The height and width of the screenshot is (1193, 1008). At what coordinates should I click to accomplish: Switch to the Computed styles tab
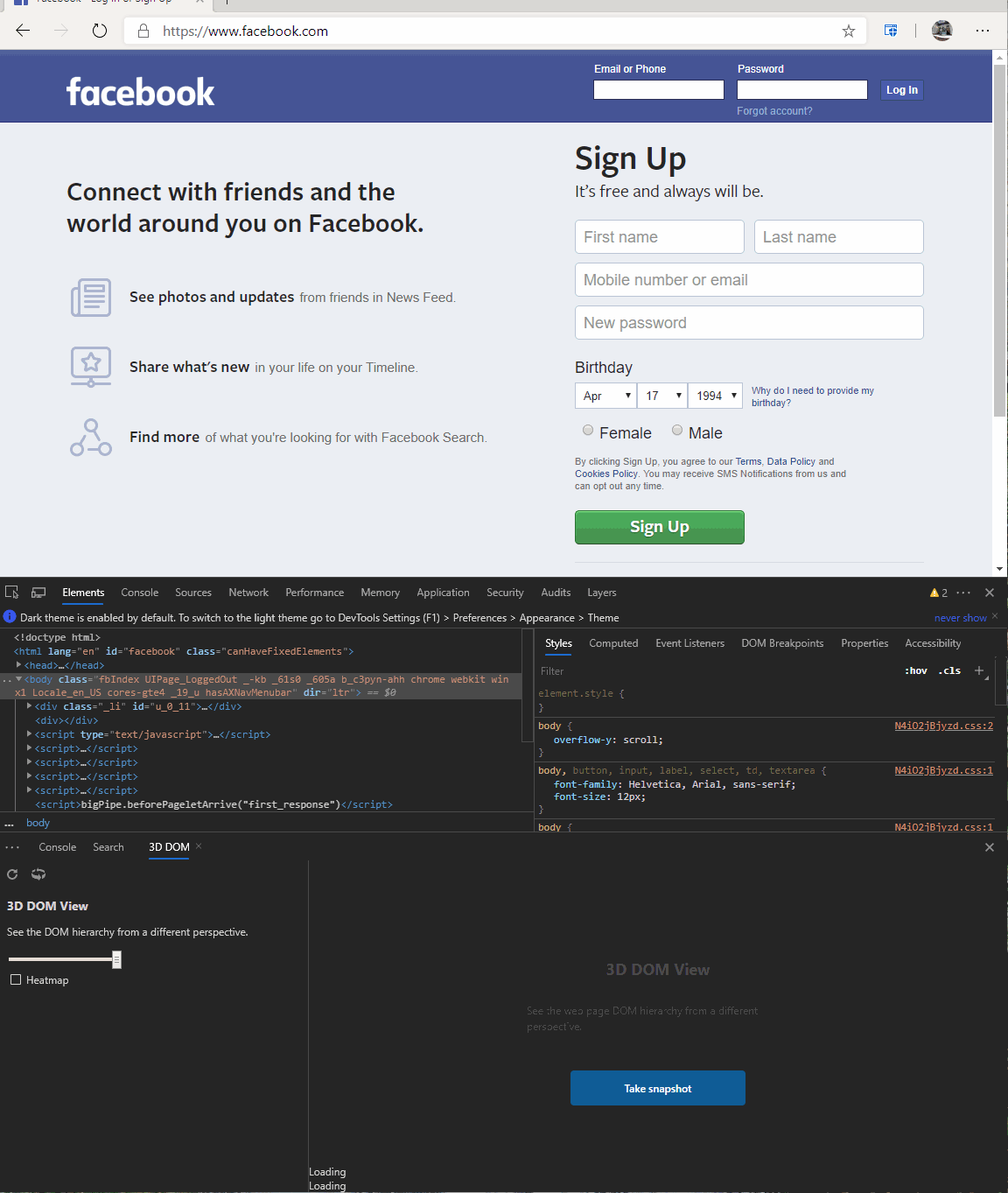tap(613, 643)
